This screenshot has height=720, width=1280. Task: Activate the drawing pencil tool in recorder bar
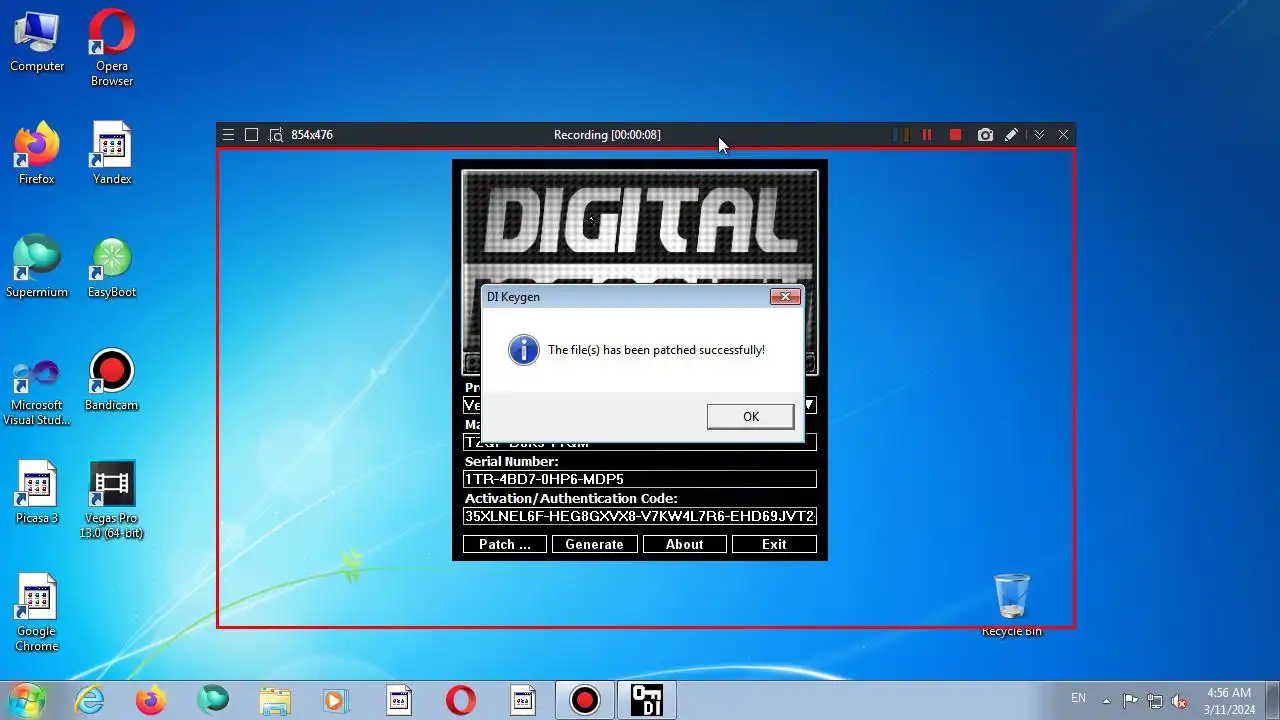pos(1011,135)
